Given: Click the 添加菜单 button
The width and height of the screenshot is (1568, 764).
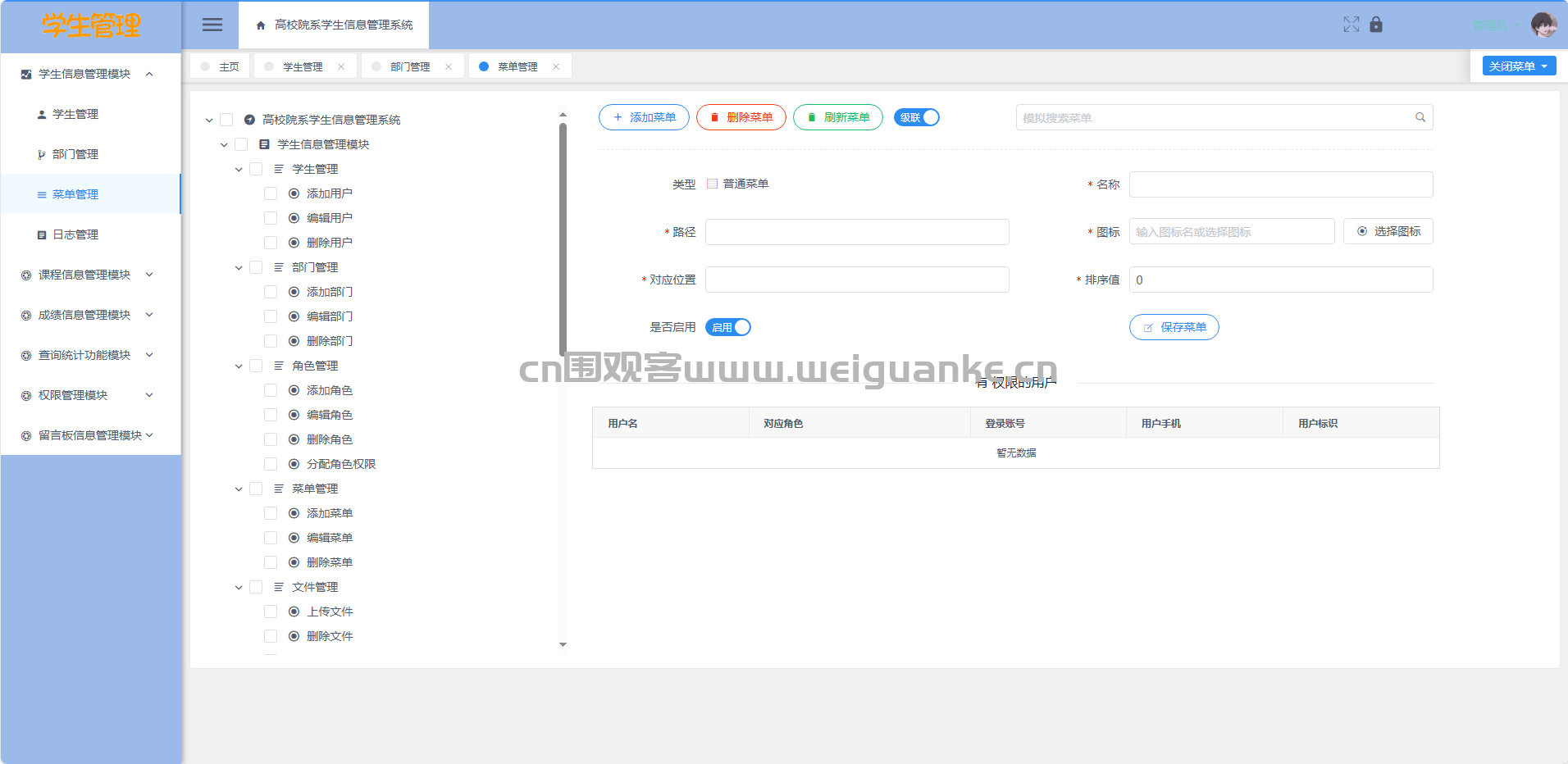Looking at the screenshot, I should coord(644,117).
